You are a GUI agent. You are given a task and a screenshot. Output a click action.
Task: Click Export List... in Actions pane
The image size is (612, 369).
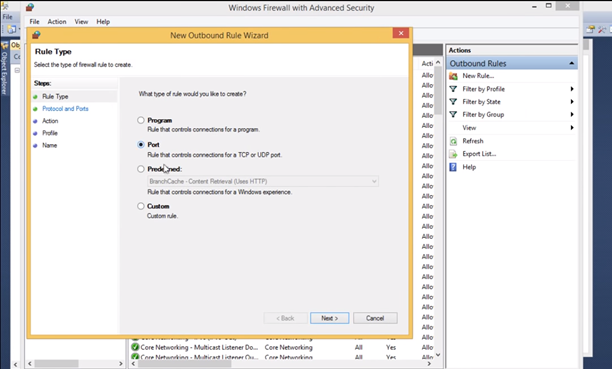coord(479,154)
